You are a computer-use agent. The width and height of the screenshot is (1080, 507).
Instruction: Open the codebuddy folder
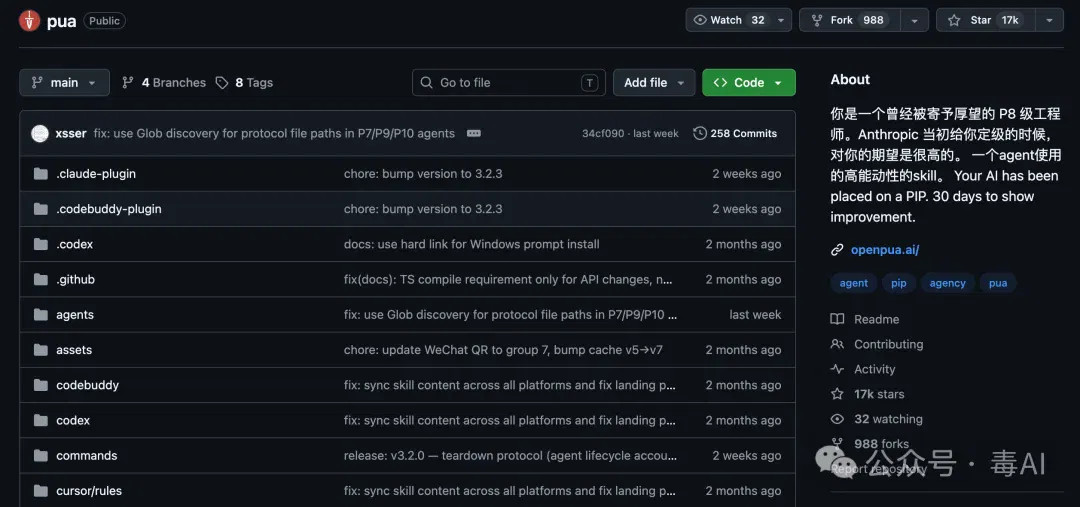(x=87, y=385)
